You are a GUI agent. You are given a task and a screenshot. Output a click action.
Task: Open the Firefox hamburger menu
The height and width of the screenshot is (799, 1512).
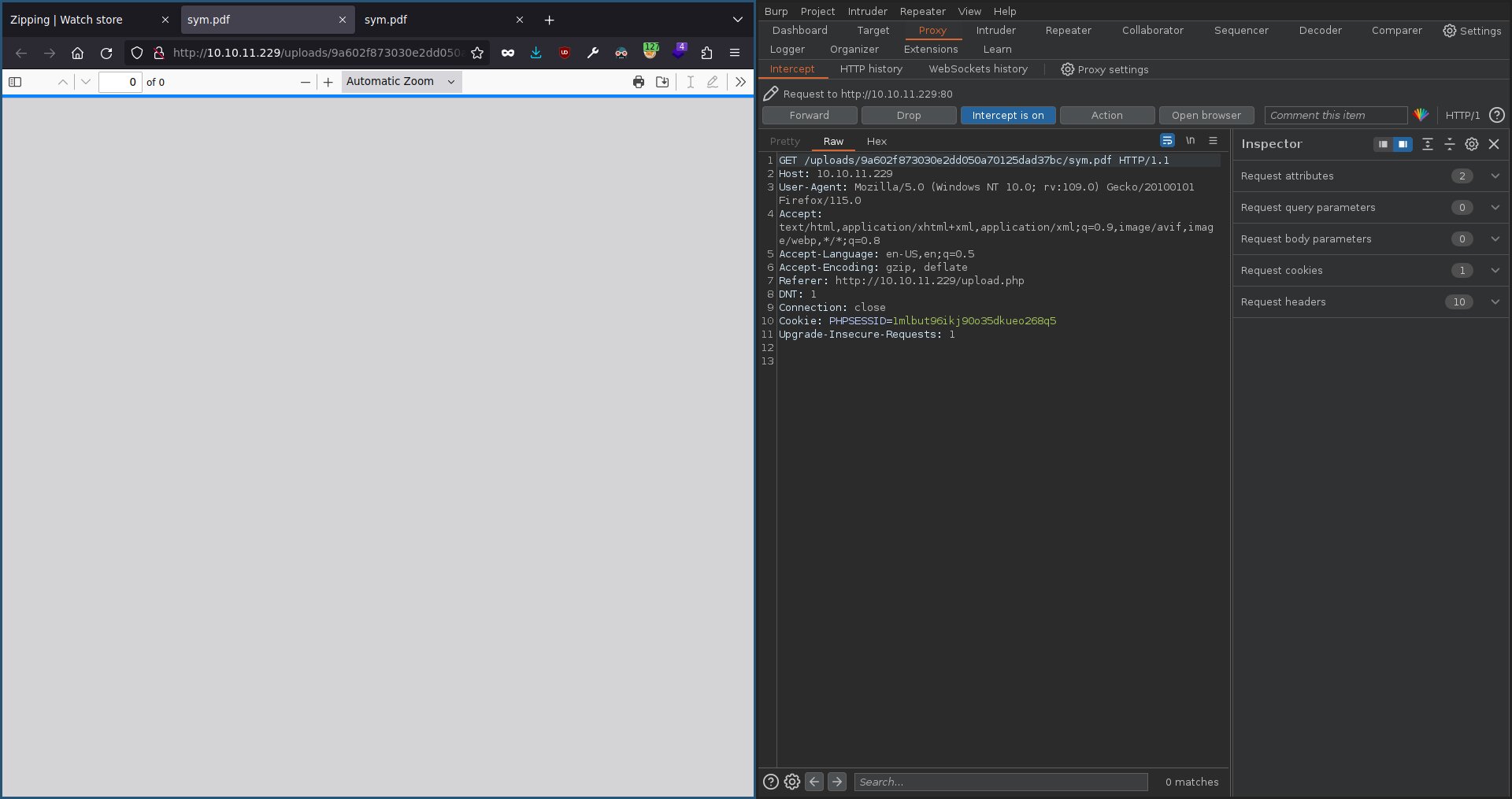click(735, 53)
